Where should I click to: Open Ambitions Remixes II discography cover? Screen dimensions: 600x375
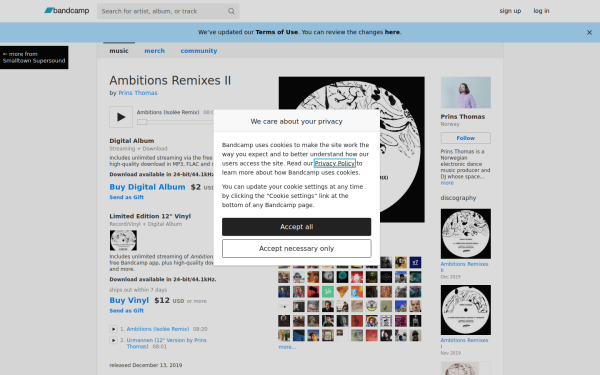pos(466,234)
